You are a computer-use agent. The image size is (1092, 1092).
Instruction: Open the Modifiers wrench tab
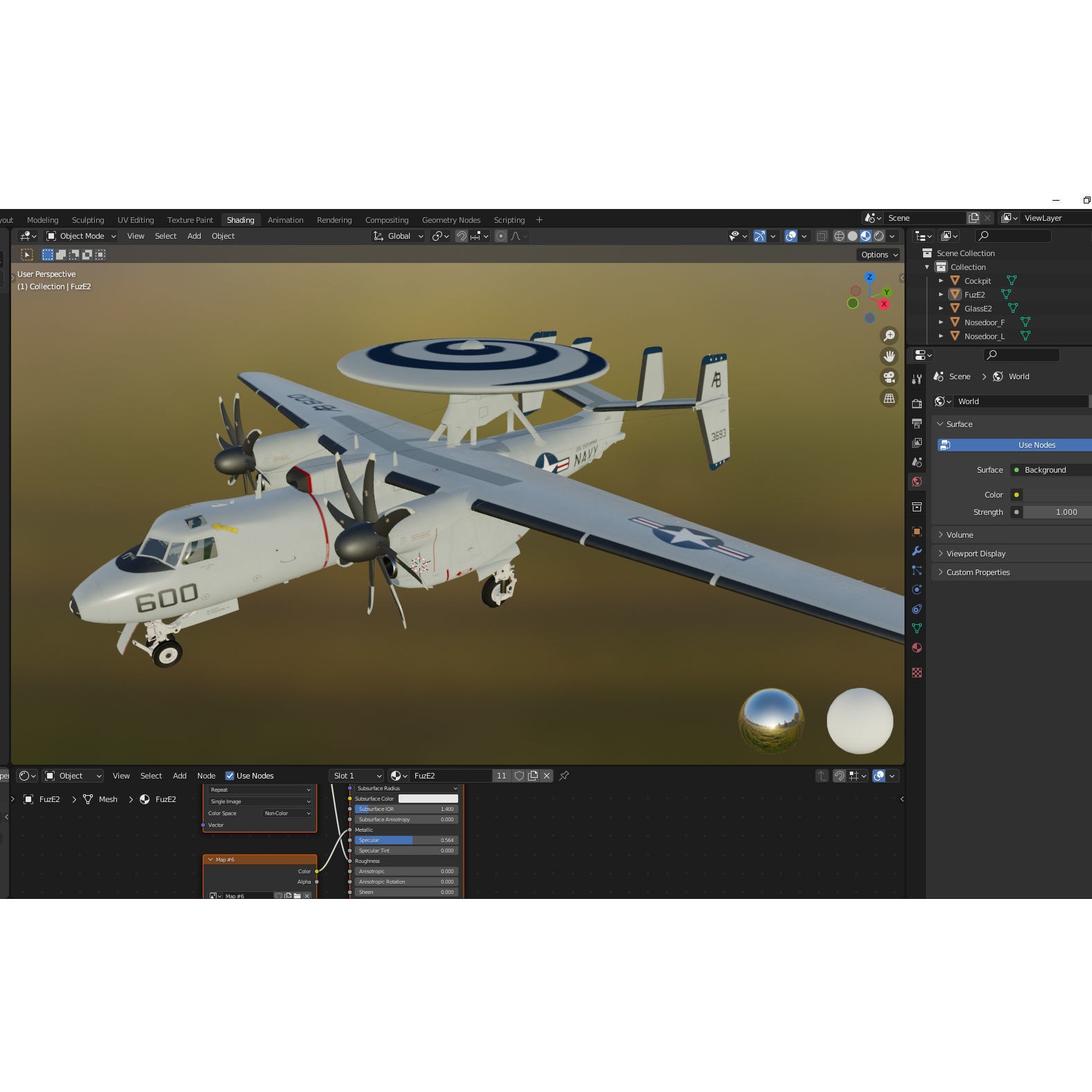pyautogui.click(x=917, y=551)
